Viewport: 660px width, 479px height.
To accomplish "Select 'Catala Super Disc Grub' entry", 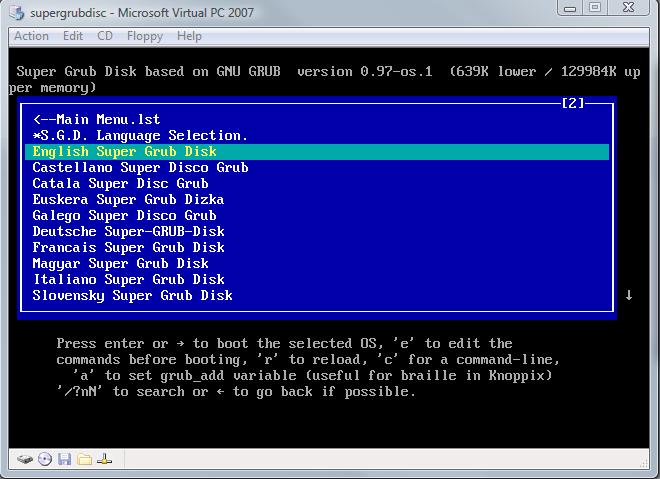I will (x=317, y=184).
